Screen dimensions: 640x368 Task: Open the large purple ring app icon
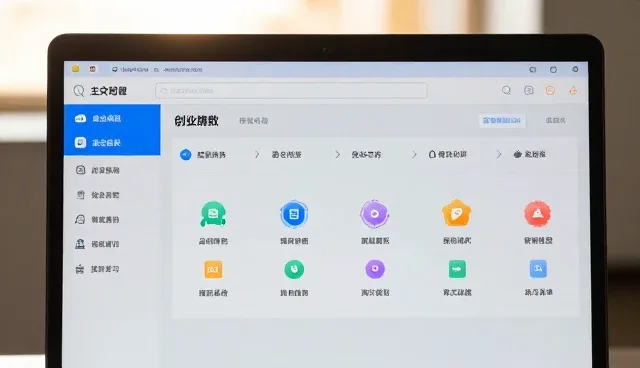pos(375,214)
